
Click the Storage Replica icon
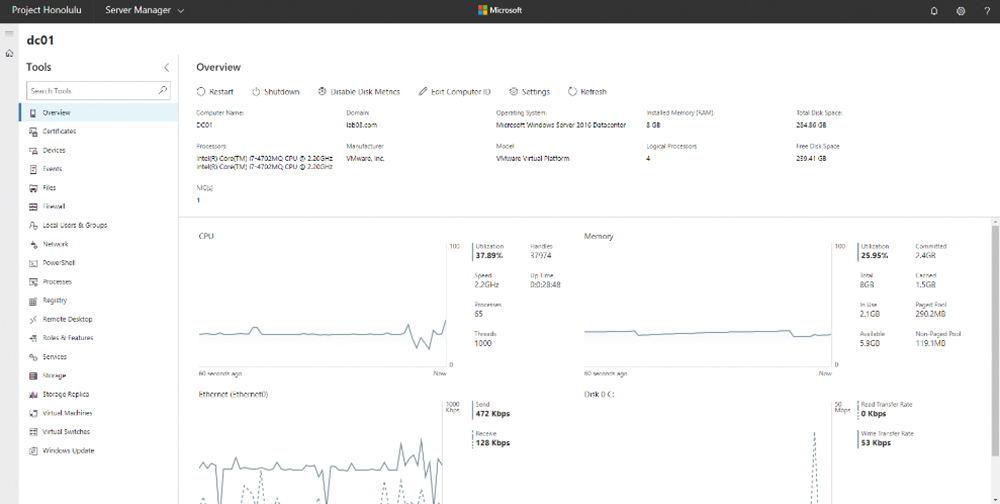pyautogui.click(x=33, y=394)
